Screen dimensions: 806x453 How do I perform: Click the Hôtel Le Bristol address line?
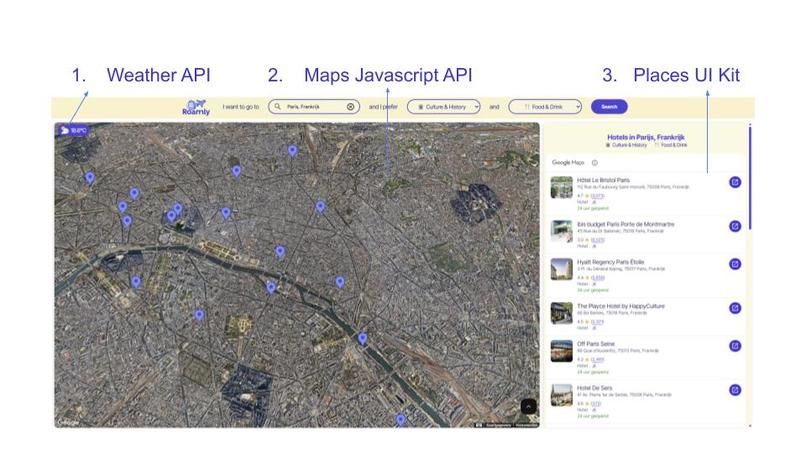(x=633, y=187)
